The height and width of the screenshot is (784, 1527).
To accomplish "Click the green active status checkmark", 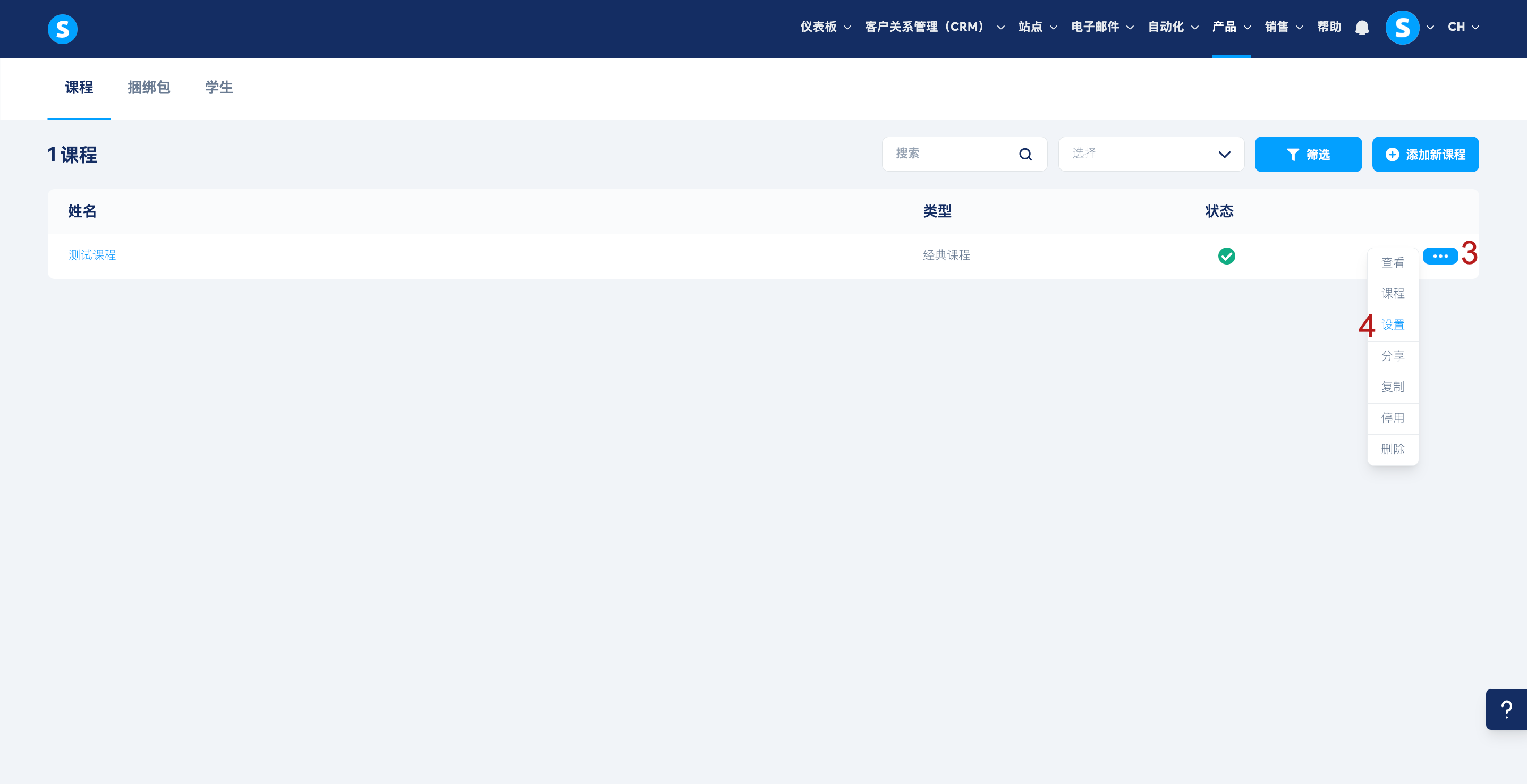I will coord(1226,256).
